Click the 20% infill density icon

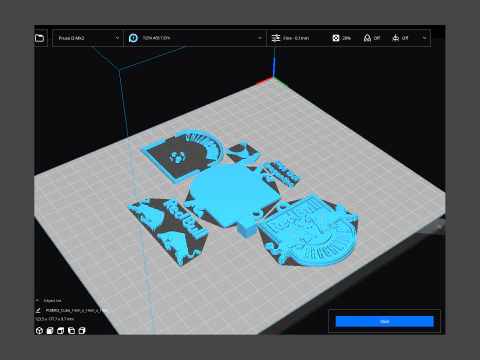click(336, 38)
